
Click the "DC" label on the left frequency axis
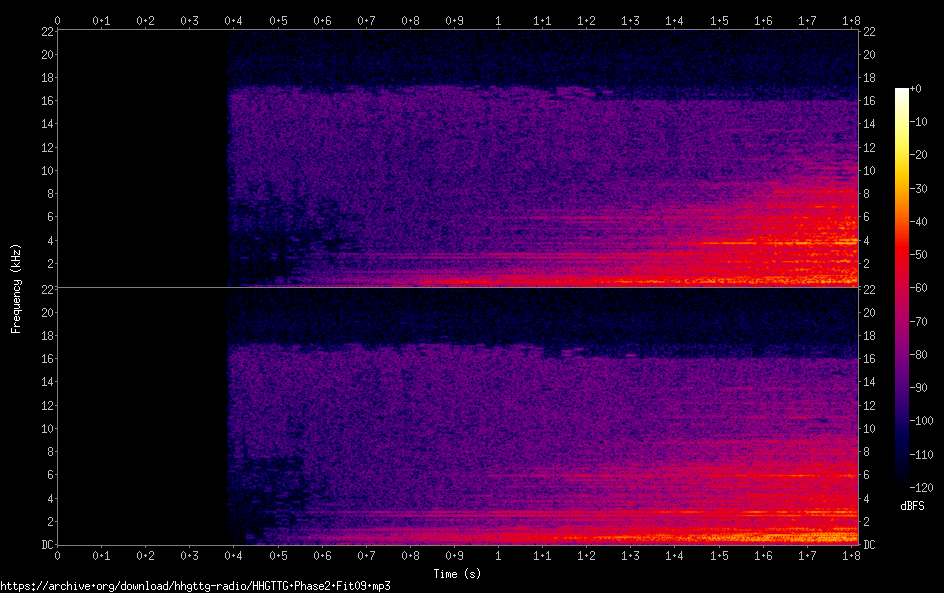click(x=46, y=545)
